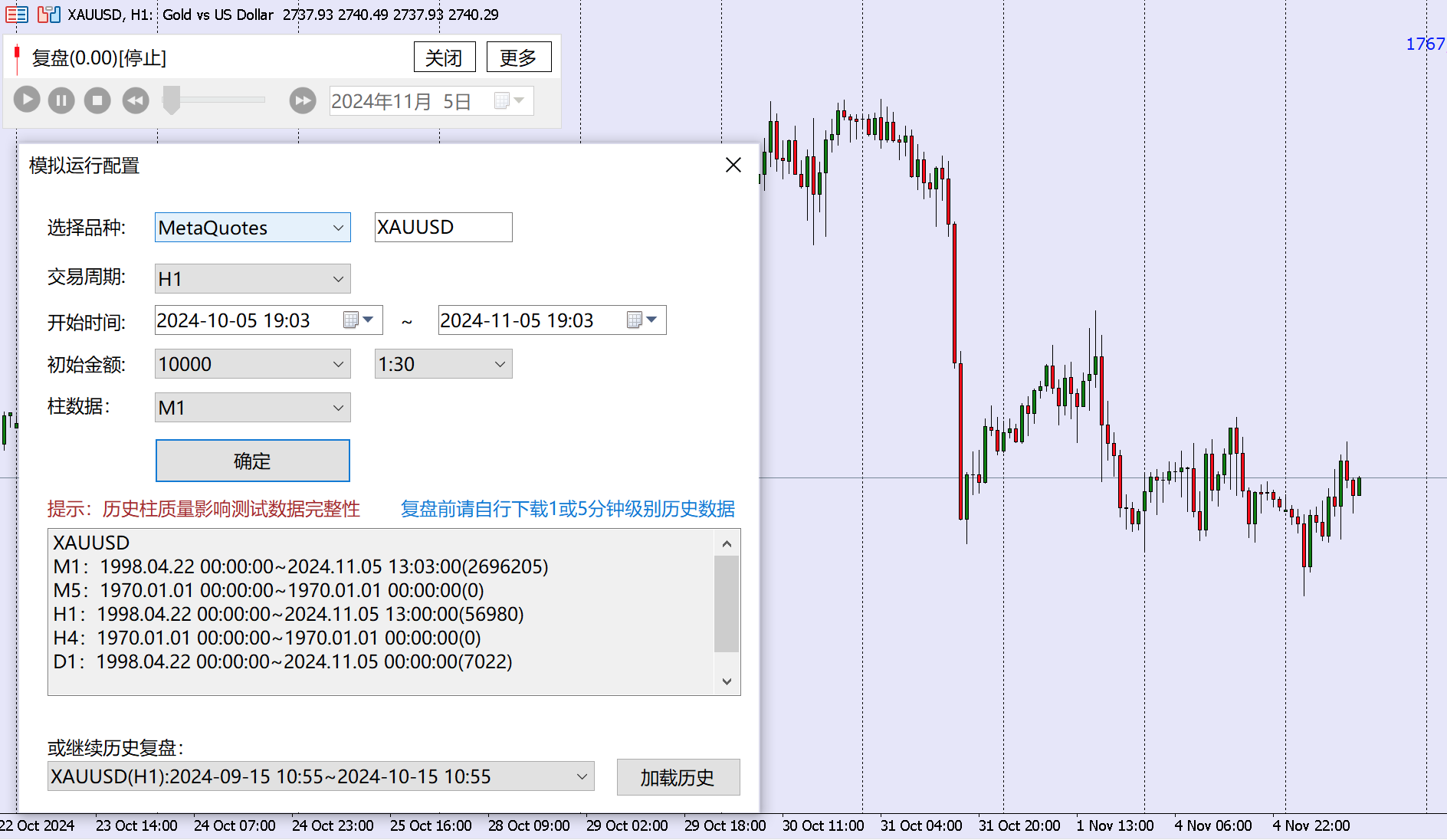Open start time calendar picker
Image resolution: width=1447 pixels, height=840 pixels.
click(x=358, y=320)
